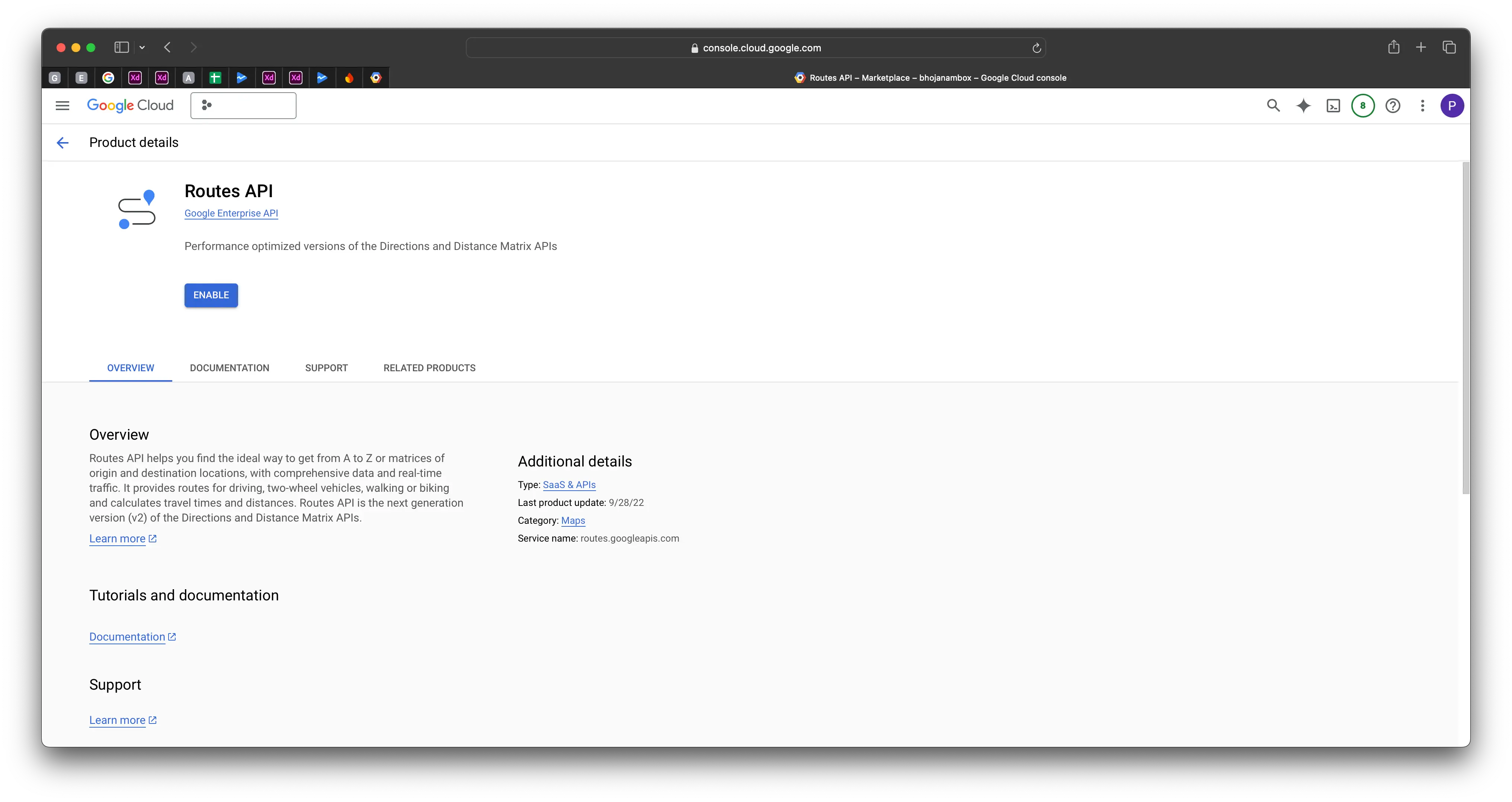1512x802 pixels.
Task: Click the Tutorials and documentation heading
Action: click(x=184, y=596)
